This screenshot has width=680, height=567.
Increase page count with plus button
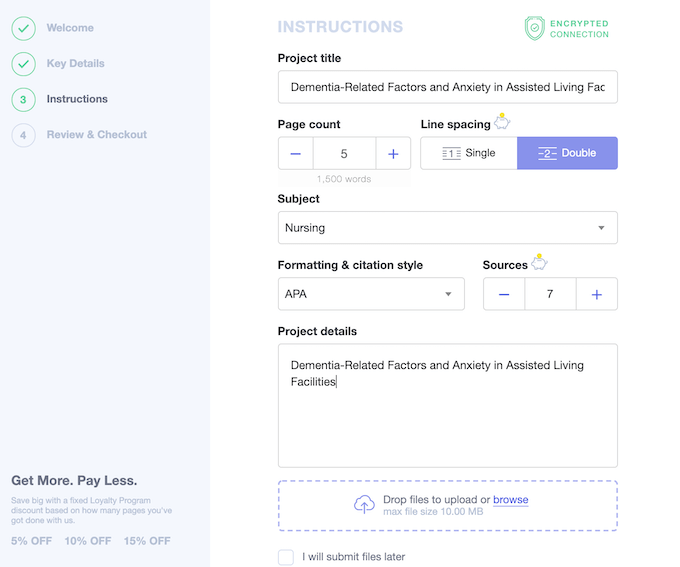click(393, 154)
